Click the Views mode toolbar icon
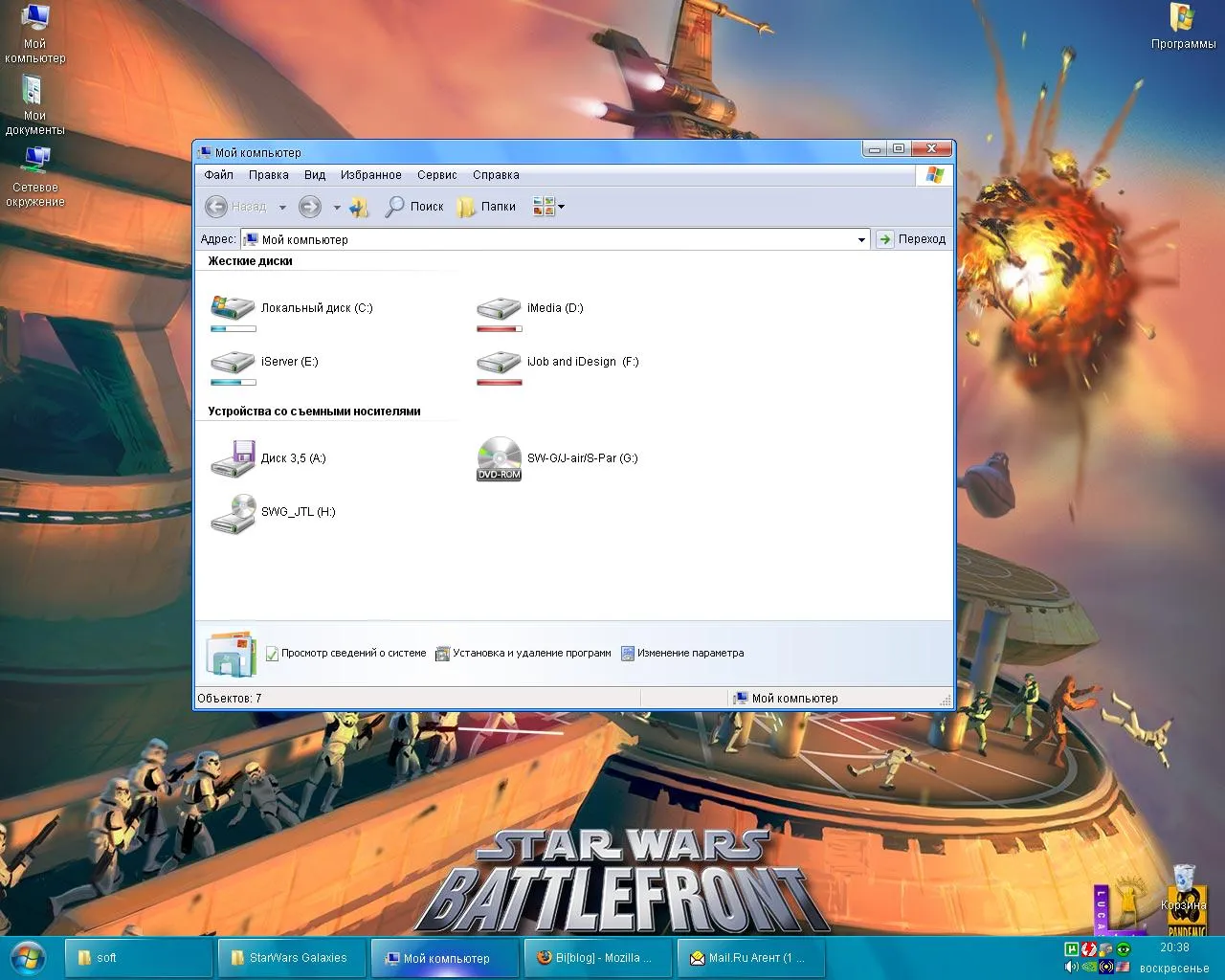 point(544,207)
